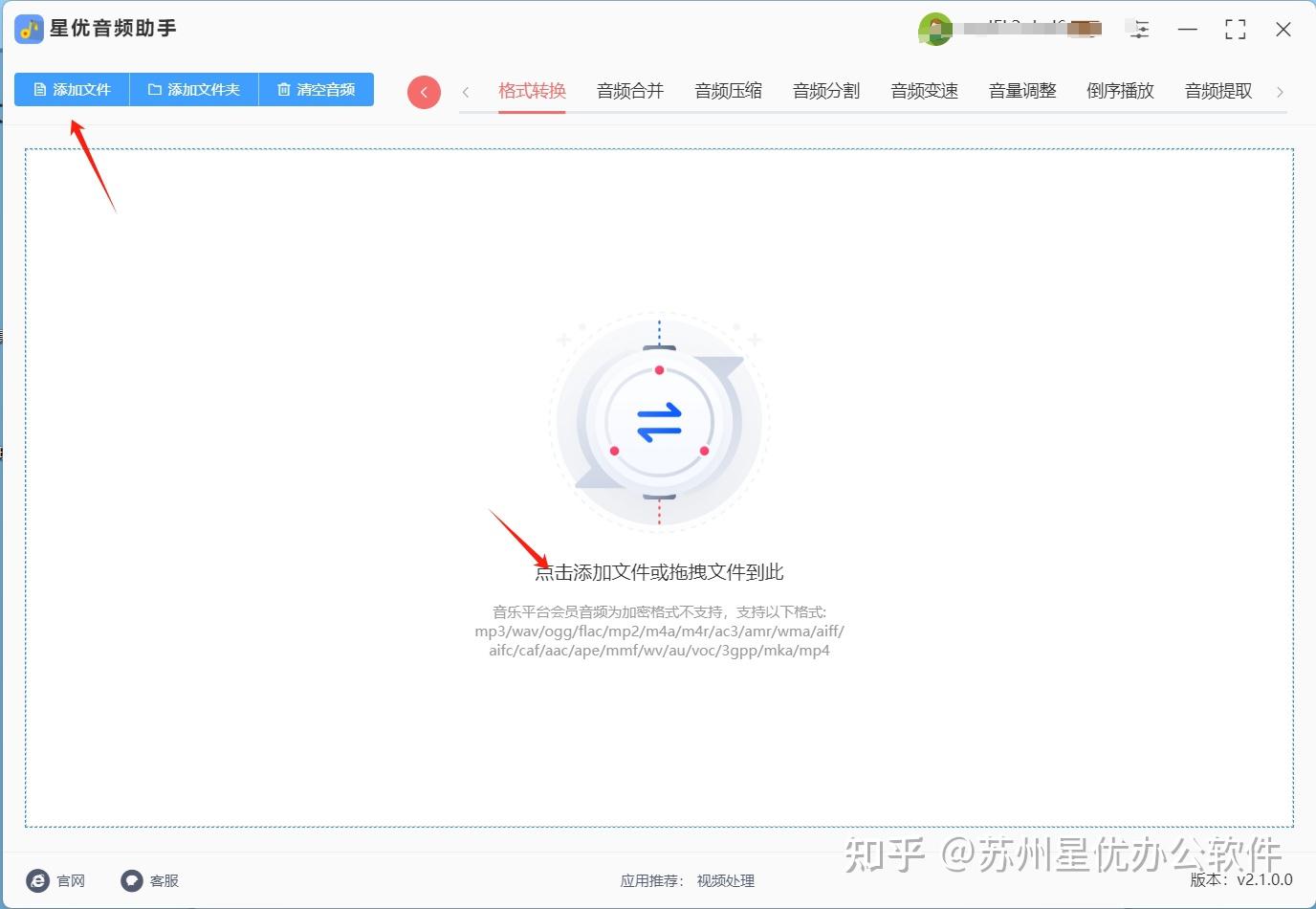
Task: Click the musical note app logo
Action: (28, 29)
